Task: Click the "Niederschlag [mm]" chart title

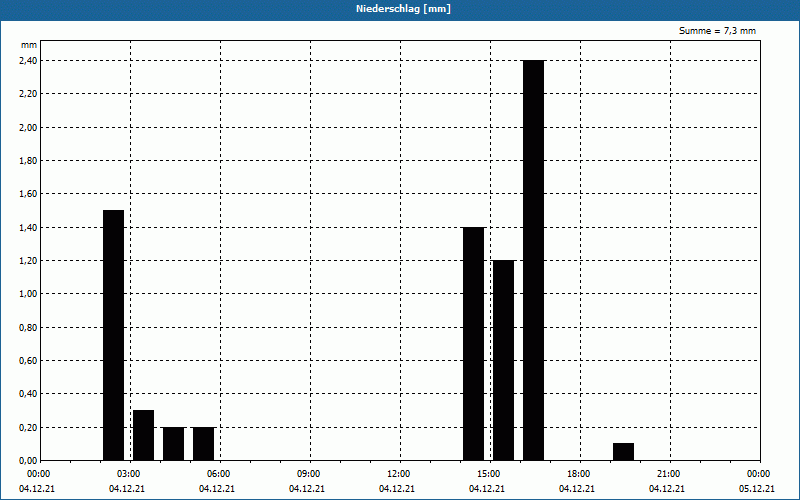Action: pyautogui.click(x=403, y=9)
